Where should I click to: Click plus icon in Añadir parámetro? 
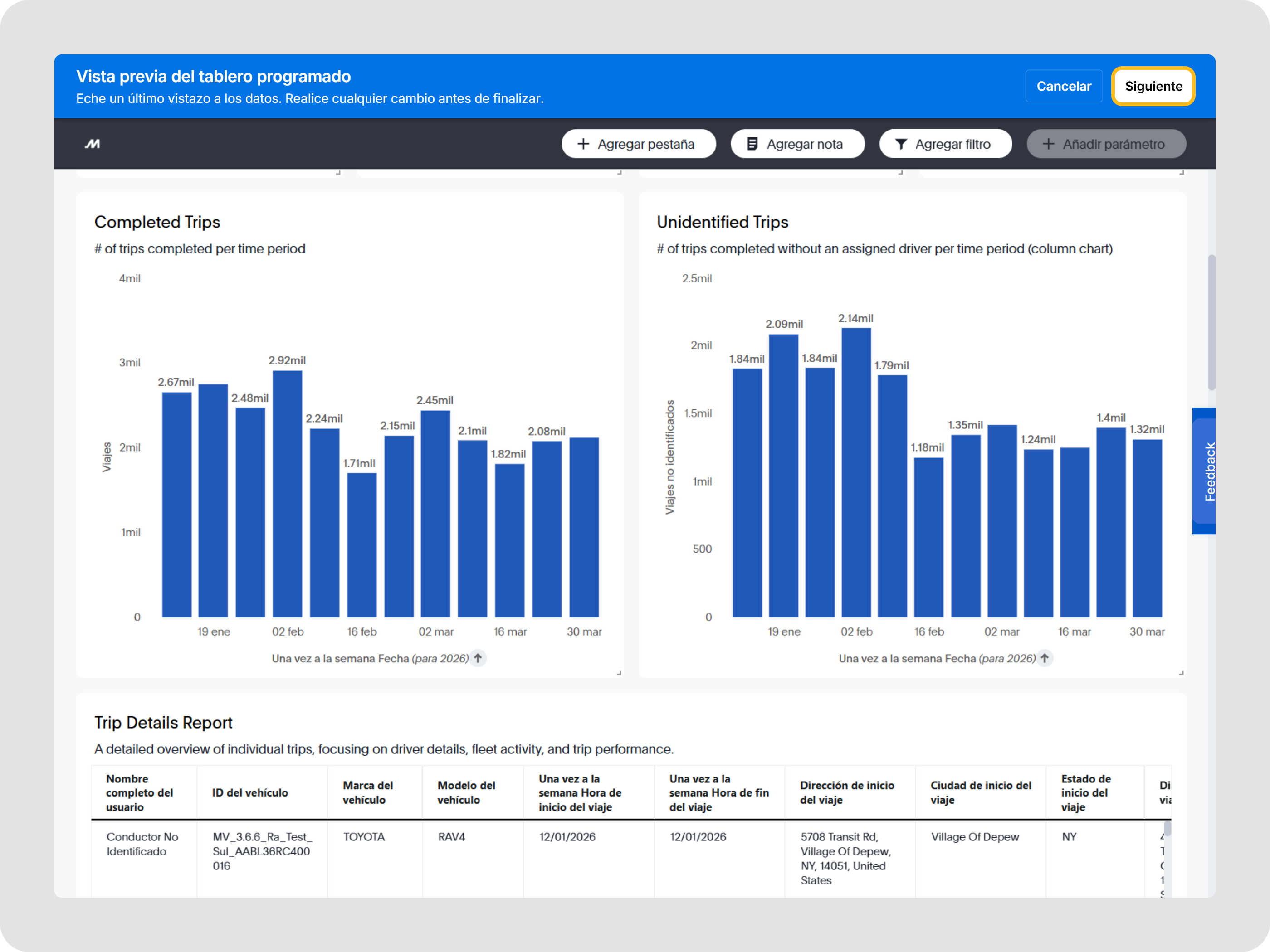pyautogui.click(x=1048, y=144)
